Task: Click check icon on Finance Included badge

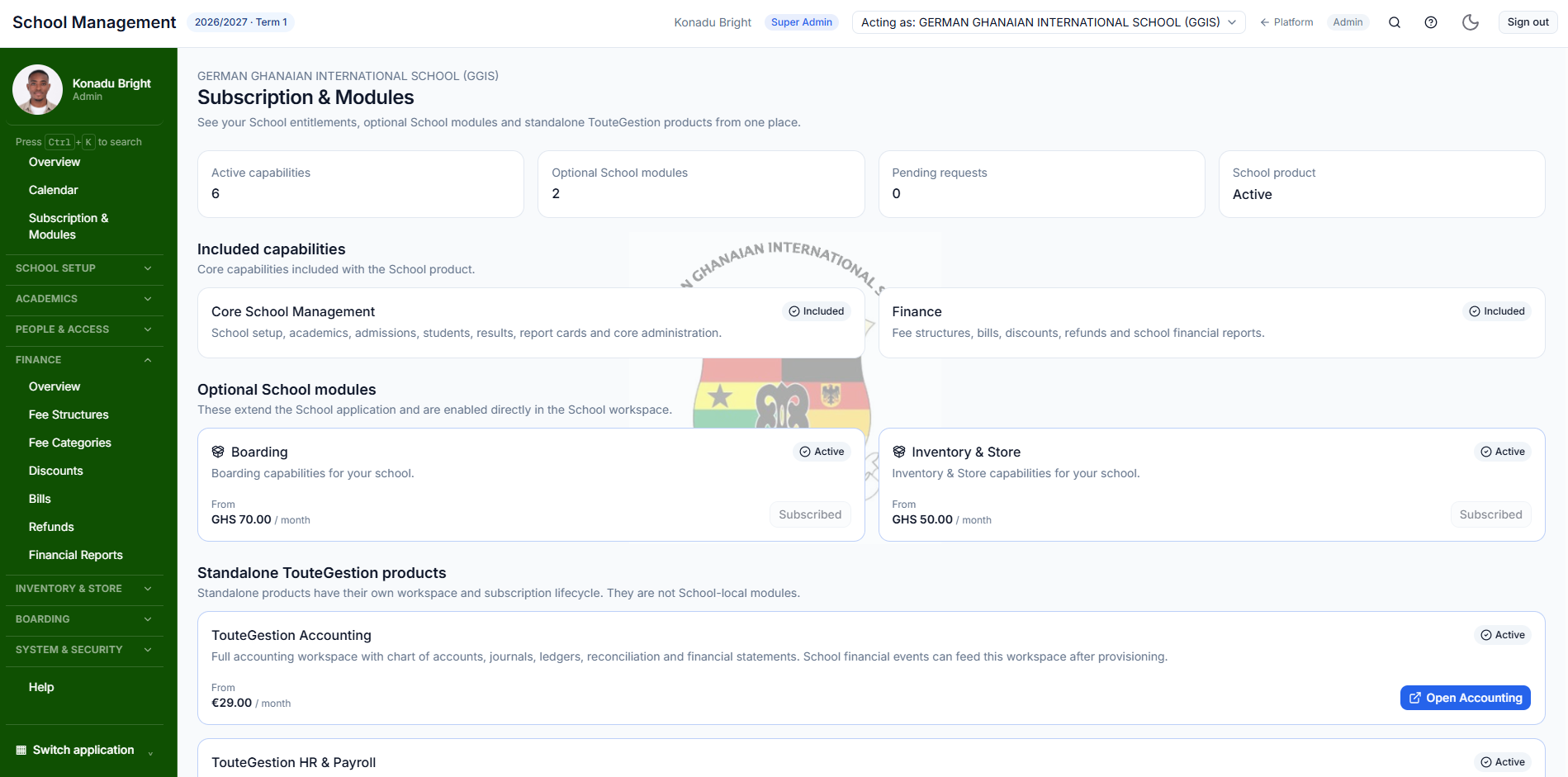Action: (1475, 311)
